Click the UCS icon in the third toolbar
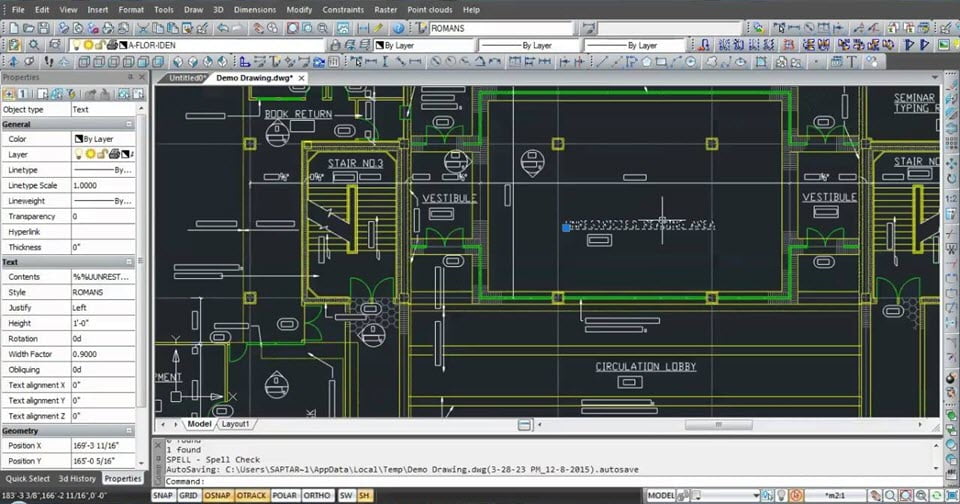The width and height of the screenshot is (960, 504). tap(245, 61)
